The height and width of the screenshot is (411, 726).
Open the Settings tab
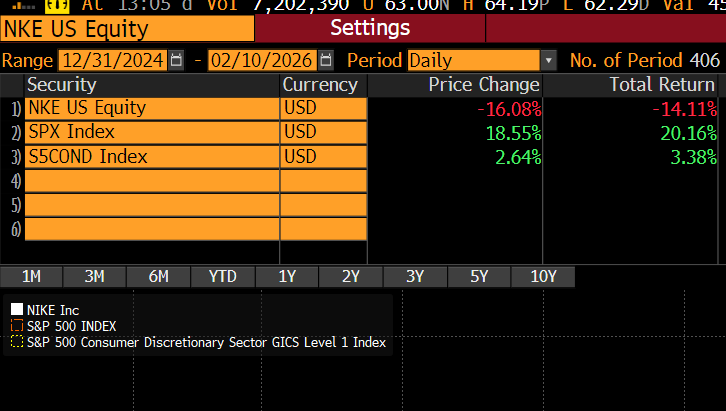[370, 28]
